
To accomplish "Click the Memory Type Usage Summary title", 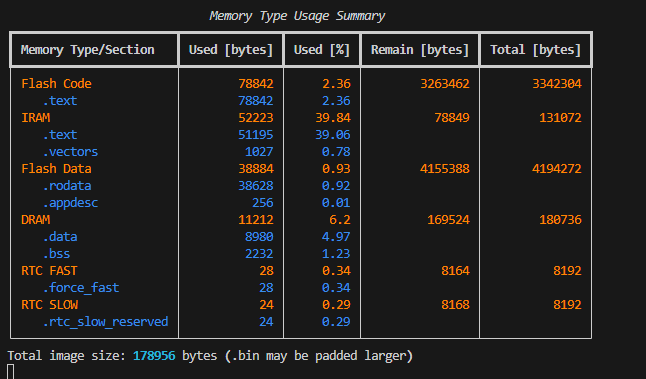I will point(297,16).
